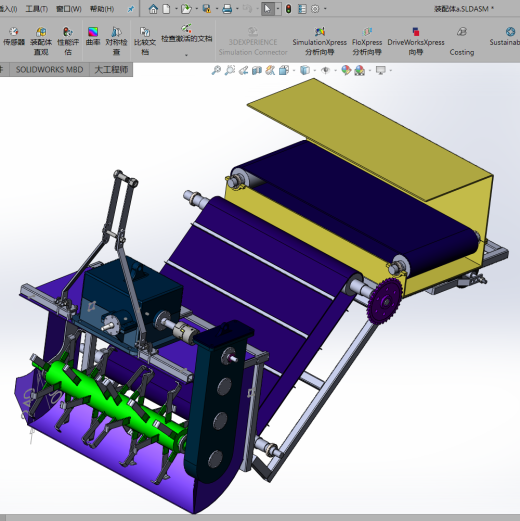Screen dimensions: 520x521
Task: Open the 工具(T) menu
Action: click(37, 9)
